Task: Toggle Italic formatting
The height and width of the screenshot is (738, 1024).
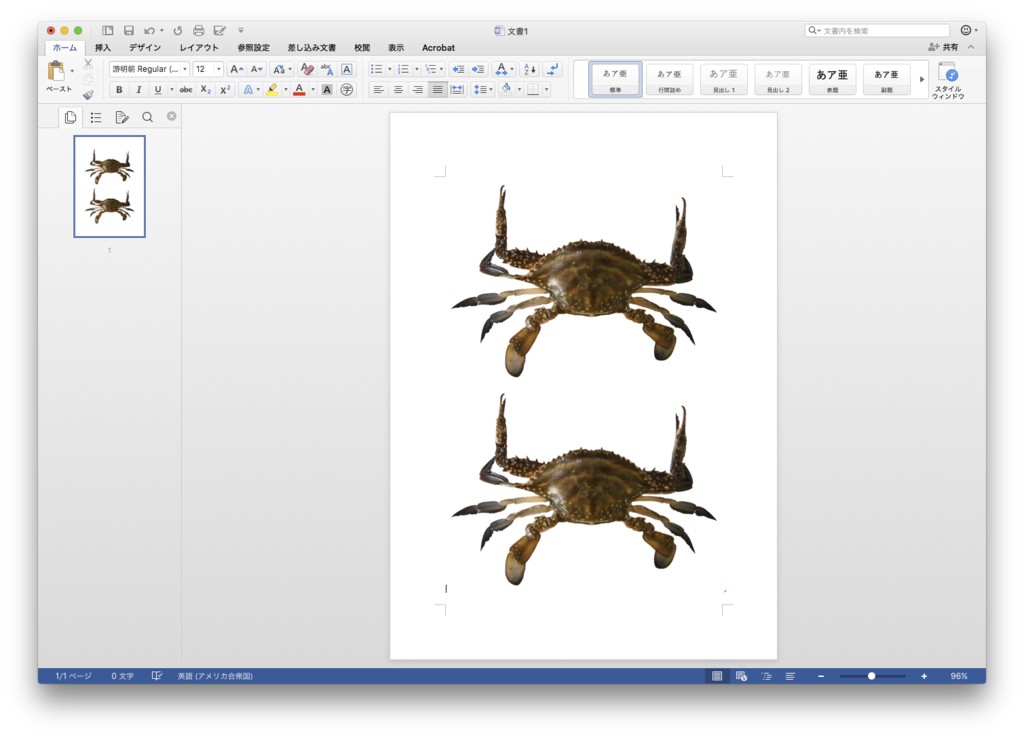Action: 138,89
